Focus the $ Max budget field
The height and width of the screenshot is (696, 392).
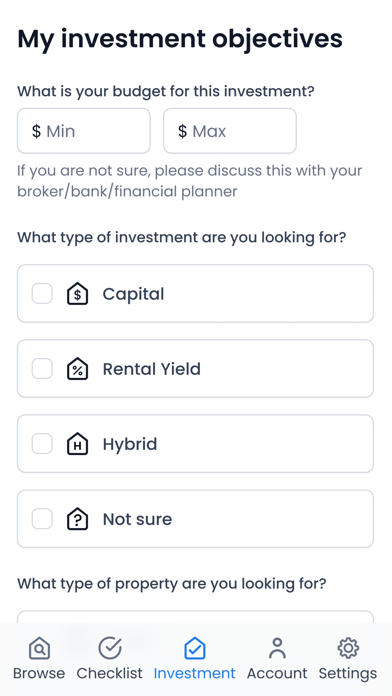(x=230, y=131)
